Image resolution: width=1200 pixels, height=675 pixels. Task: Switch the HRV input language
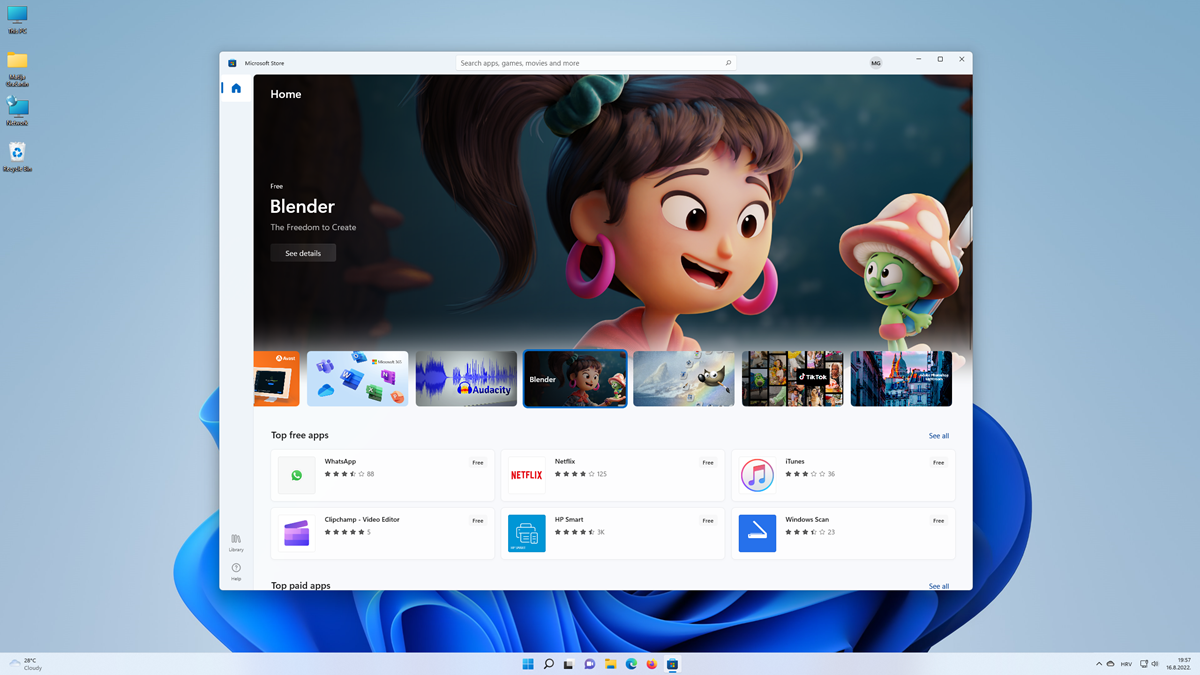coord(1126,664)
